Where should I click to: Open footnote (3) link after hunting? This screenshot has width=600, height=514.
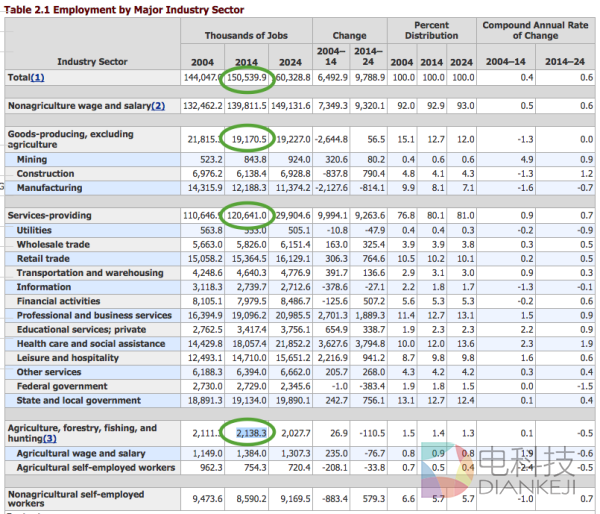tap(49, 438)
